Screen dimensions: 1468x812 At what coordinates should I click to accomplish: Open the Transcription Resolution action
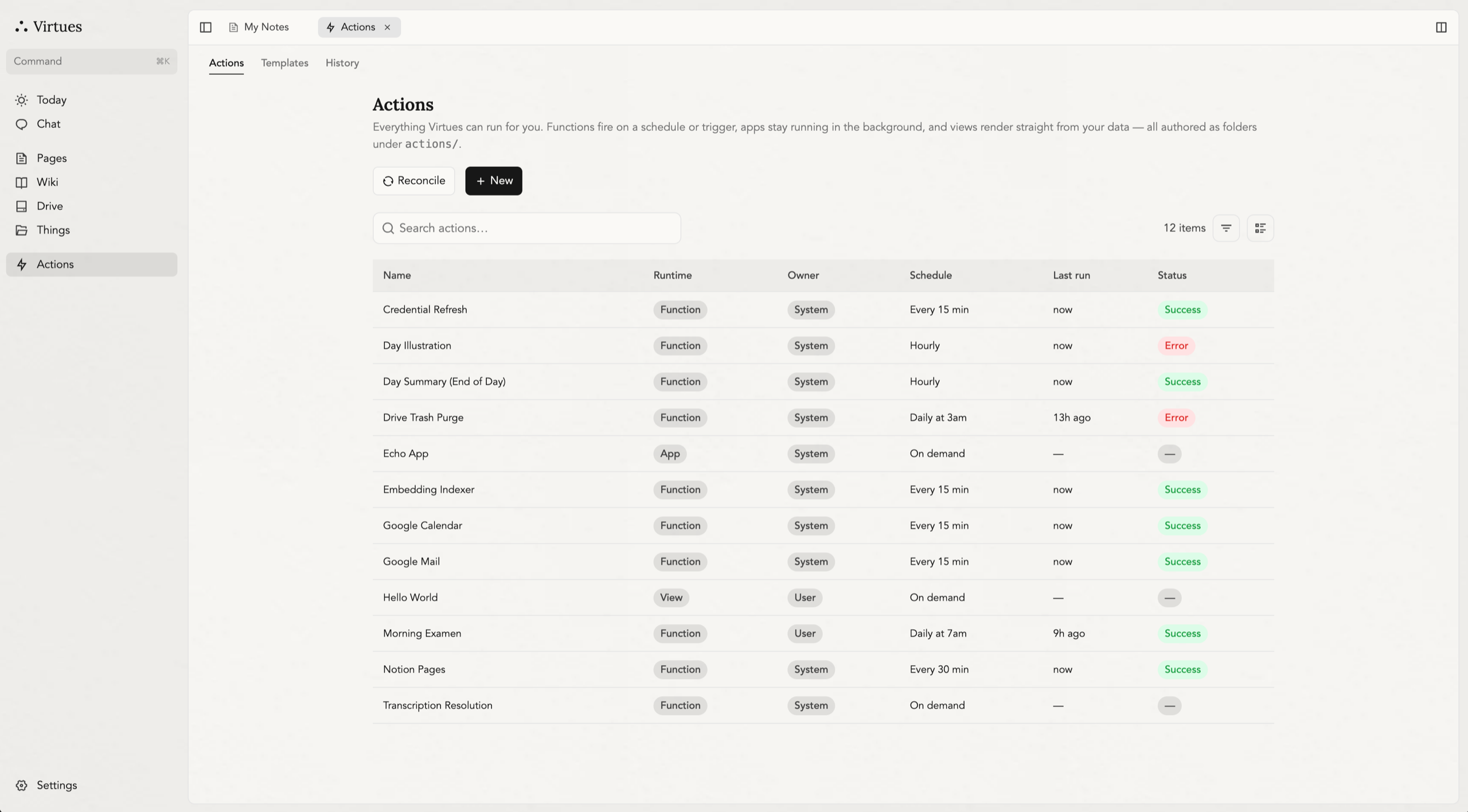coord(823,705)
